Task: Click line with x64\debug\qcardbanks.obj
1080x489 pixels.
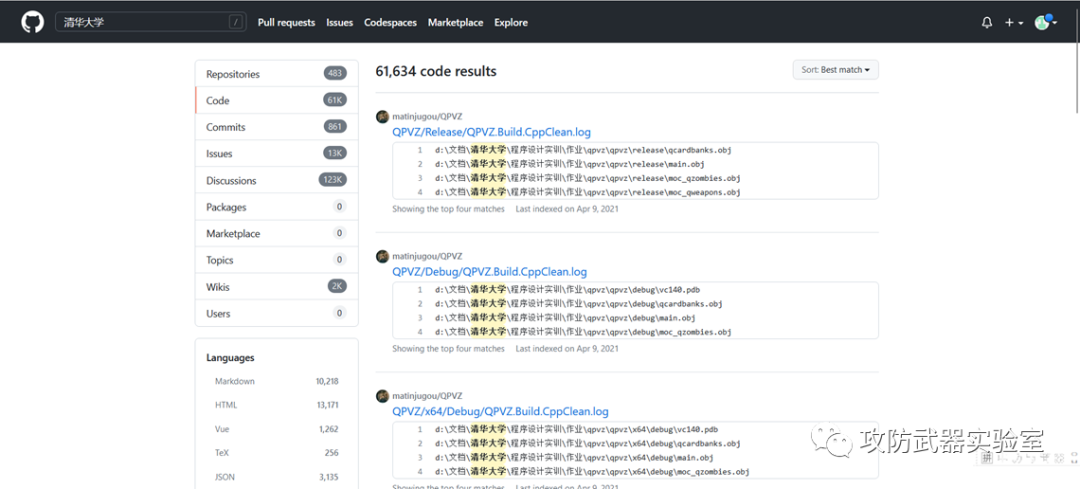Action: (588, 443)
